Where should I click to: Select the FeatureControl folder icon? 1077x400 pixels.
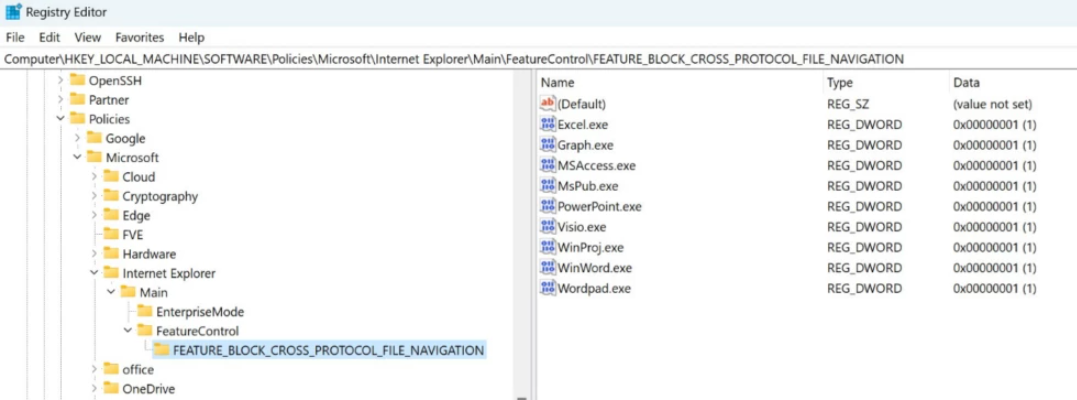coord(145,330)
